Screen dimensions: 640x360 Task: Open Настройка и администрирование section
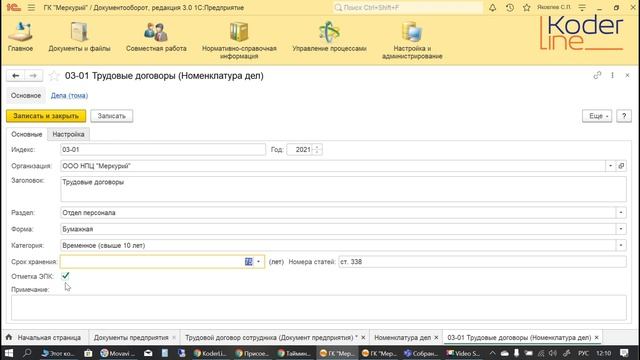pos(412,40)
